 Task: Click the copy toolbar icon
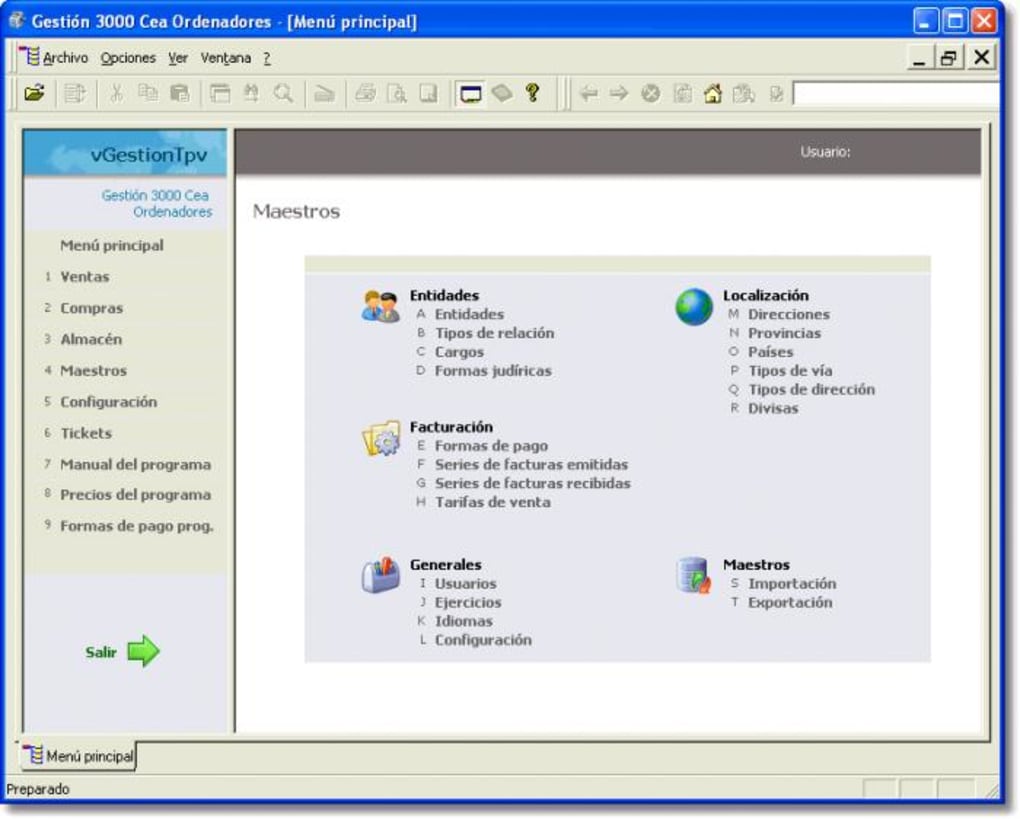148,94
